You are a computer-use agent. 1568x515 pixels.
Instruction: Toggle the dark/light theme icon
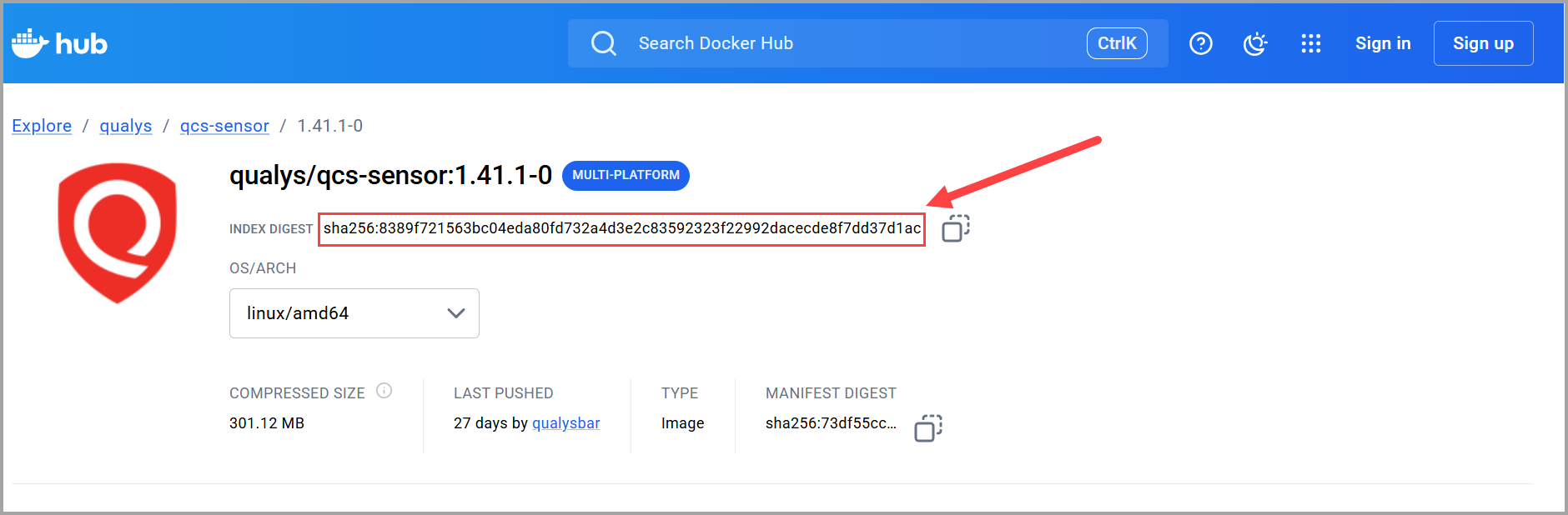click(x=1254, y=43)
